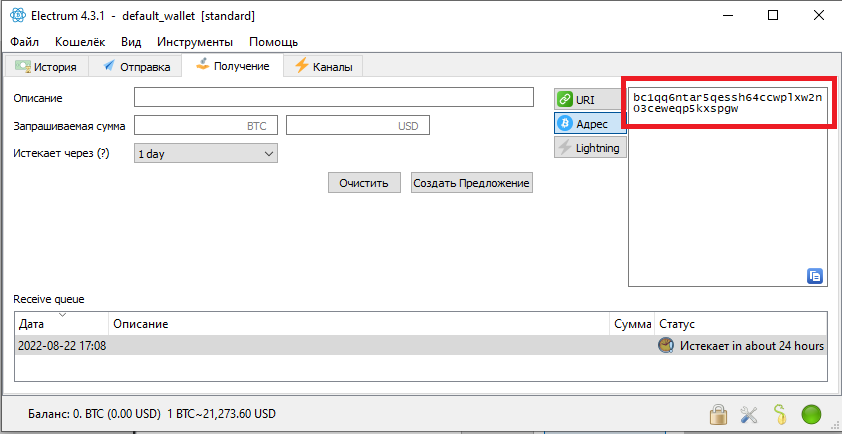Click the green network status circle
The width and height of the screenshot is (842, 434).
(810, 413)
